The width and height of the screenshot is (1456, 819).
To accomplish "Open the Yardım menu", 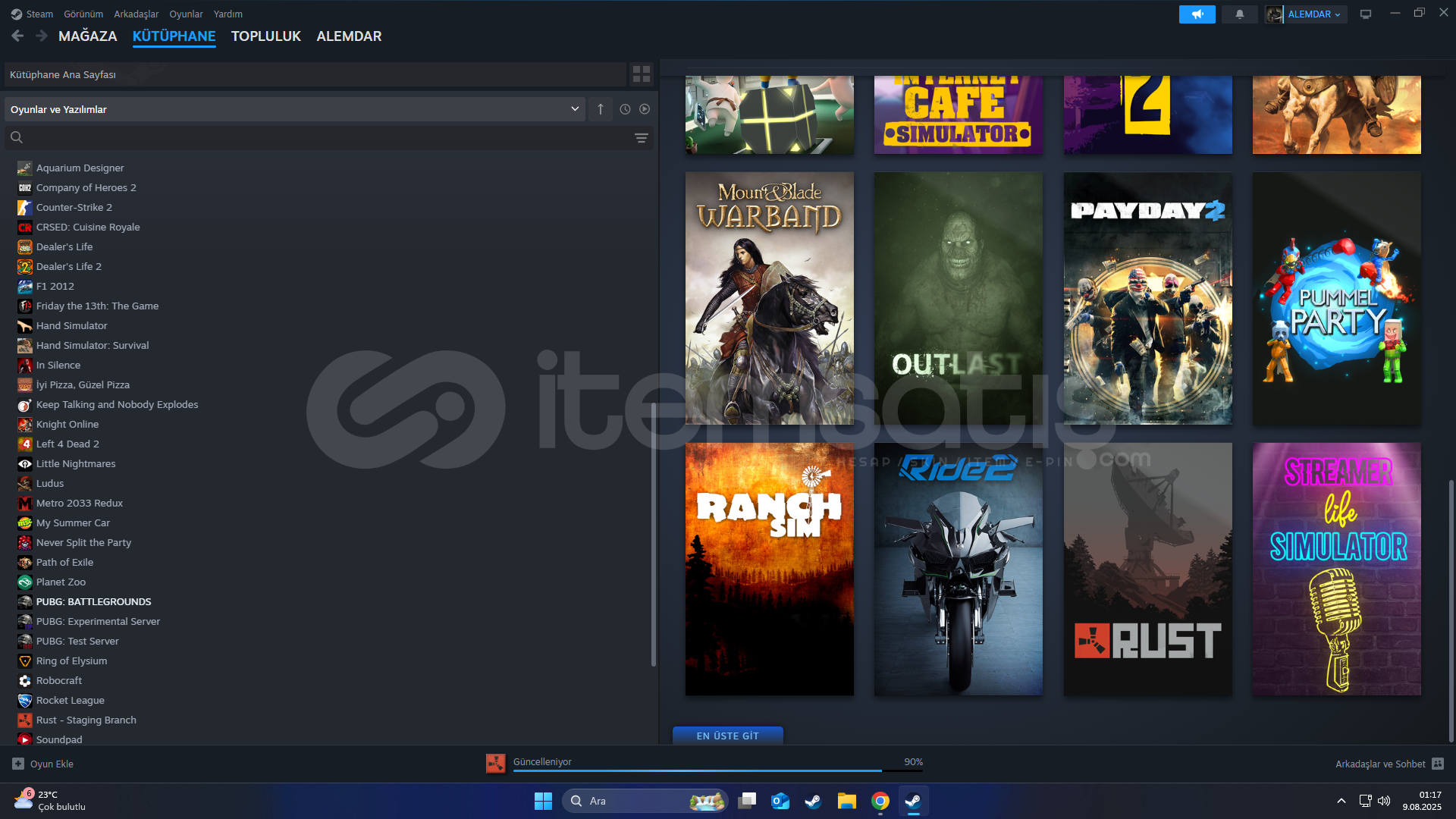I will pyautogui.click(x=228, y=14).
